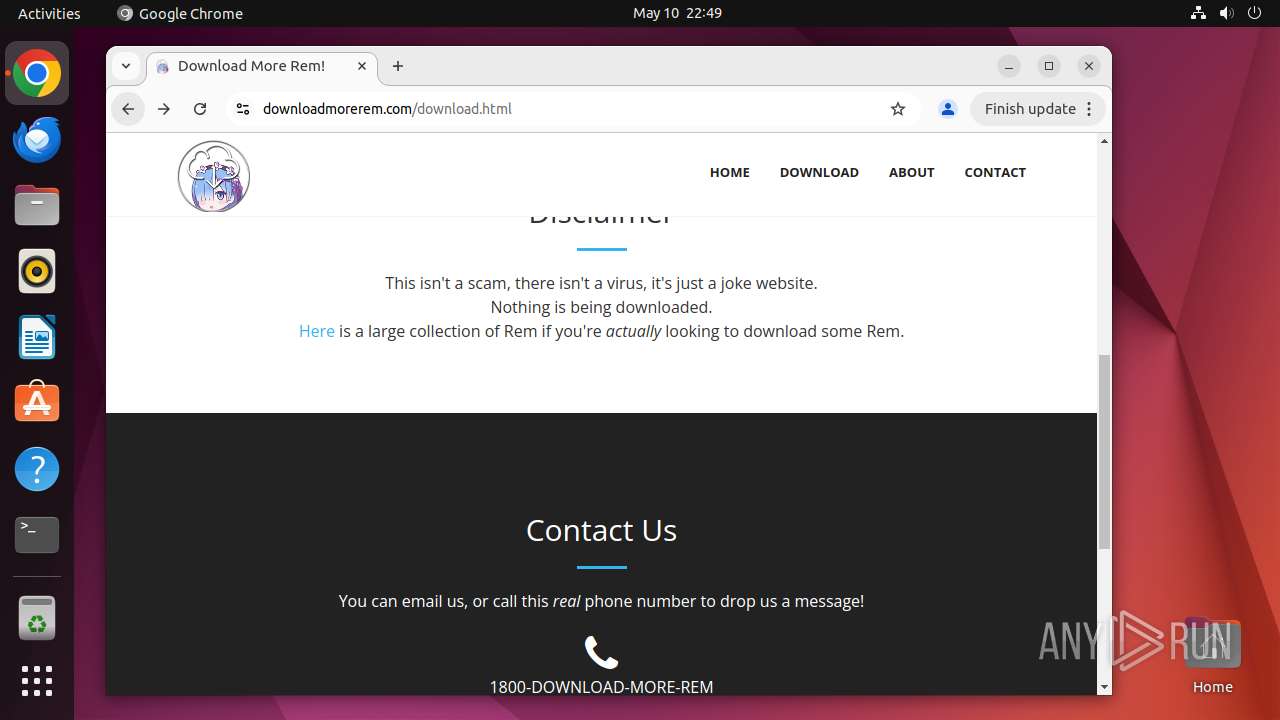
Task: Open the network status tray icon
Action: pyautogui.click(x=1199, y=13)
